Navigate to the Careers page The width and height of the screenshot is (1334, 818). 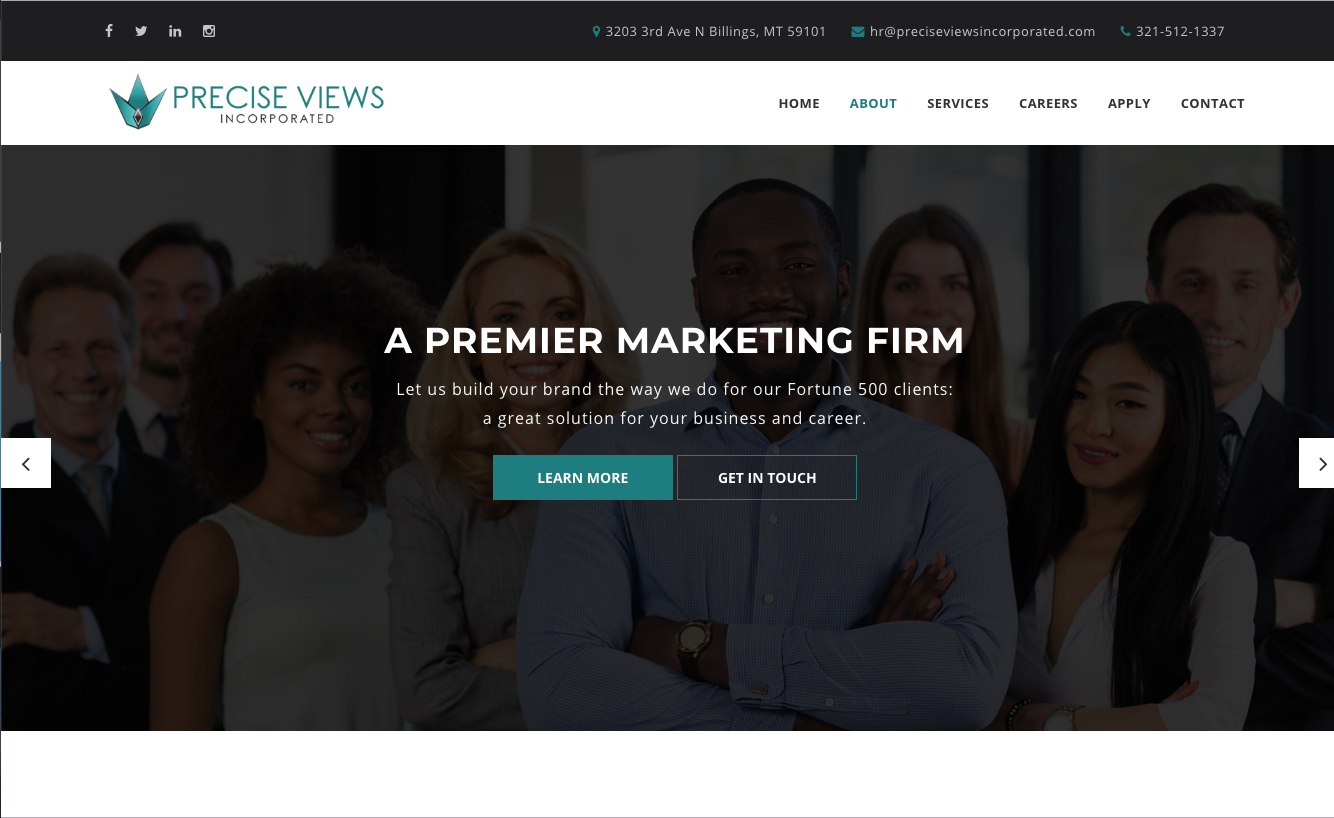(1048, 103)
